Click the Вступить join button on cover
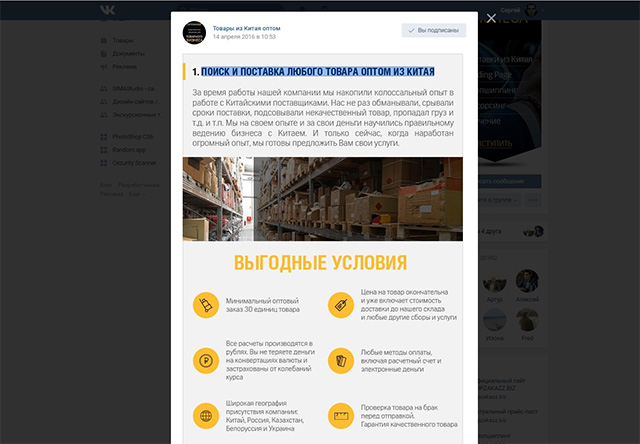640x444 pixels. [x=495, y=143]
